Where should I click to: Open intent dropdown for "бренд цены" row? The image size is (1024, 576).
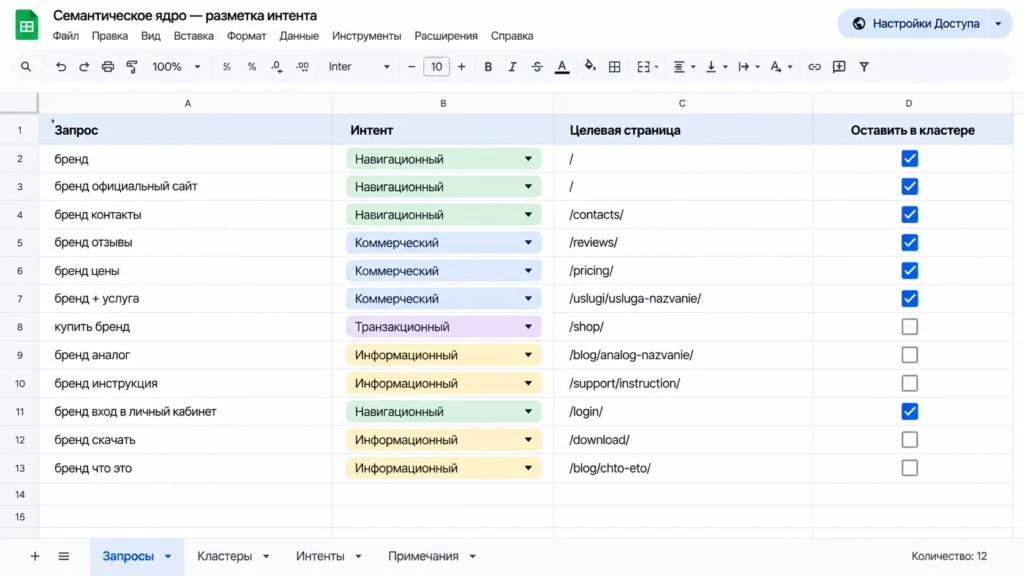(528, 270)
